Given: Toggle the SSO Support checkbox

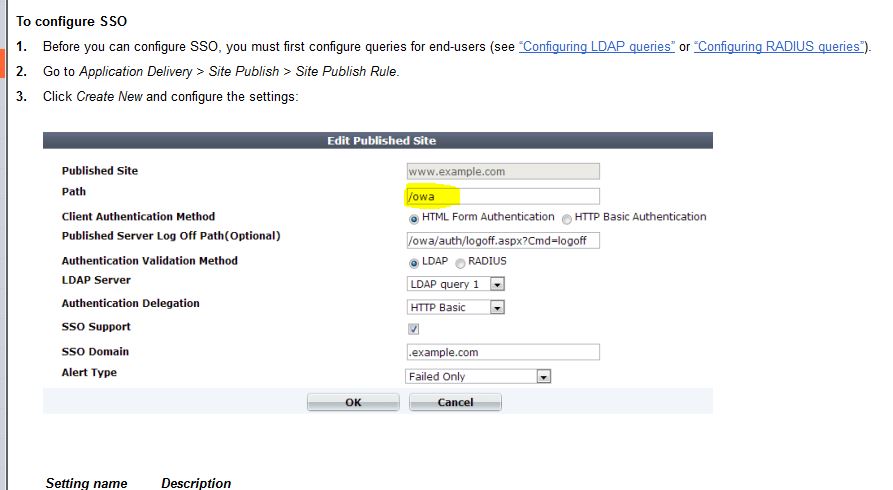Looking at the screenshot, I should (x=414, y=329).
